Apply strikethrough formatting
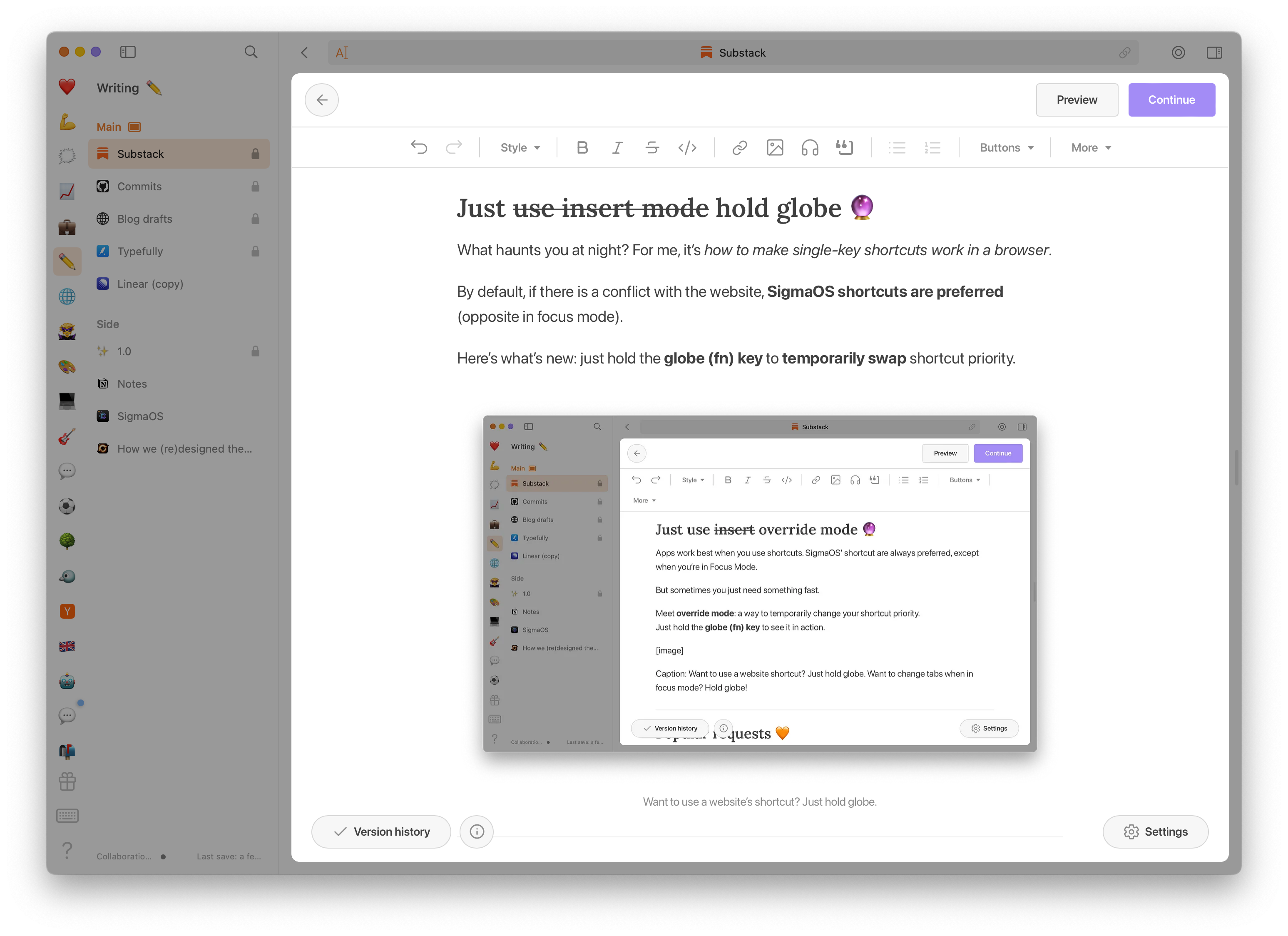 click(x=652, y=148)
